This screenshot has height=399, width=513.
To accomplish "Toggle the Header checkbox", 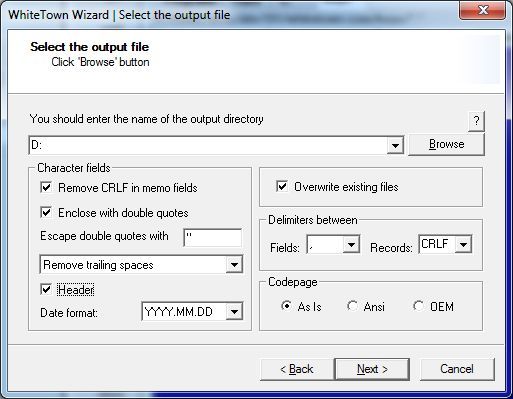I will click(x=46, y=289).
